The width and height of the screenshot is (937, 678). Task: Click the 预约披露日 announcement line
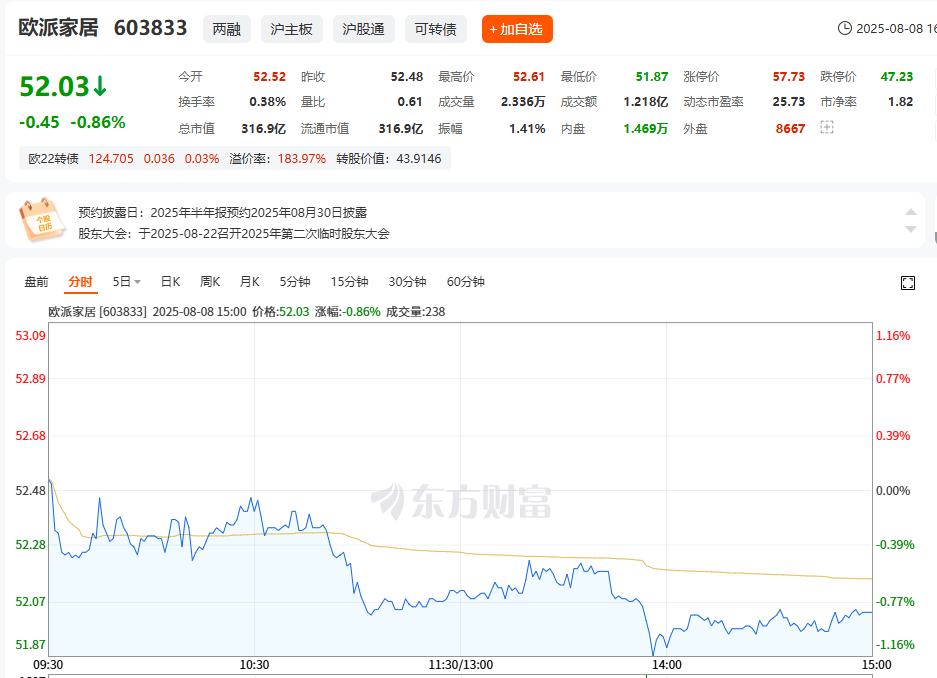[x=222, y=213]
